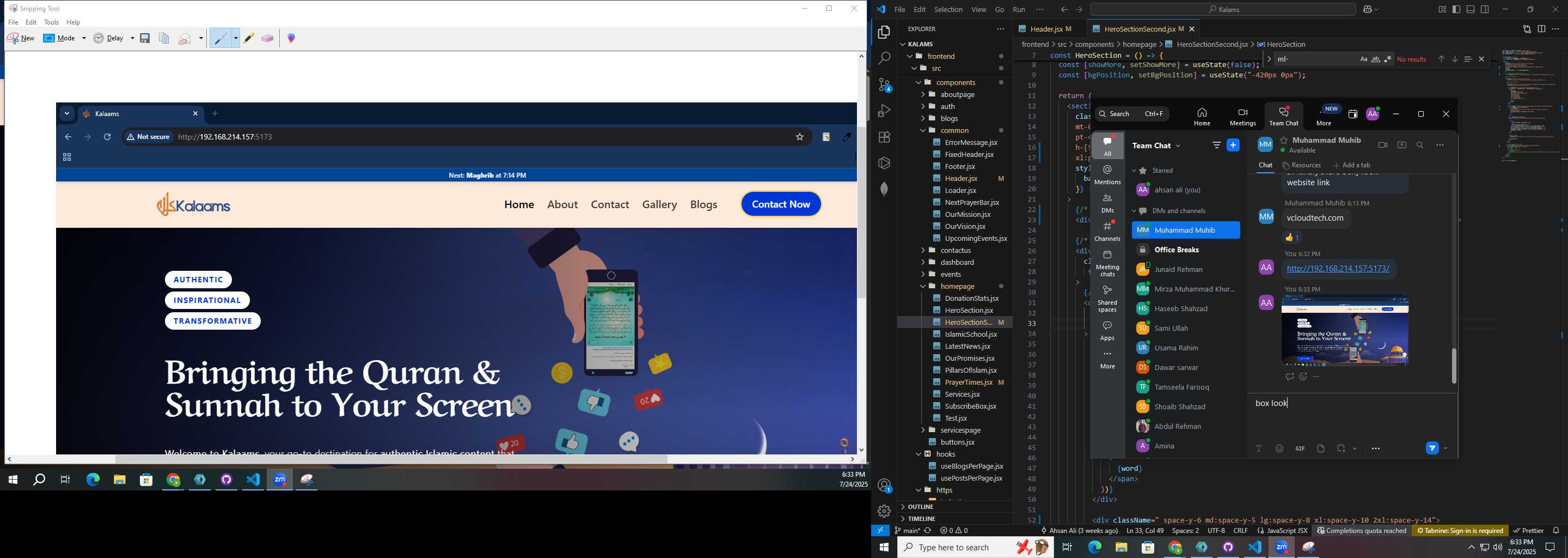1568x558 pixels.
Task: Open the Meetings tab in Zoom
Action: click(1242, 117)
